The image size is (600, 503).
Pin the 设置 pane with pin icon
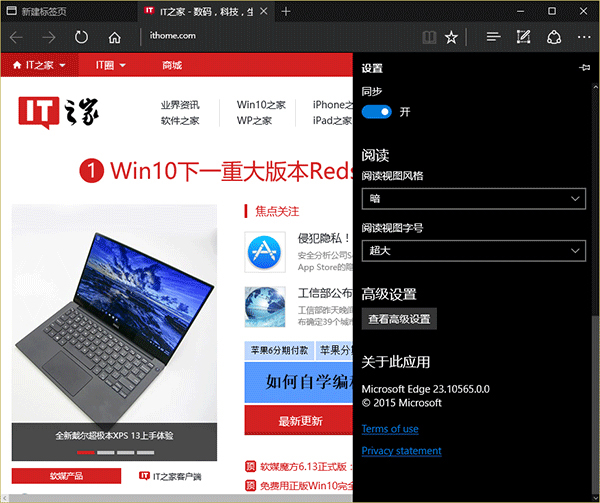(x=584, y=68)
